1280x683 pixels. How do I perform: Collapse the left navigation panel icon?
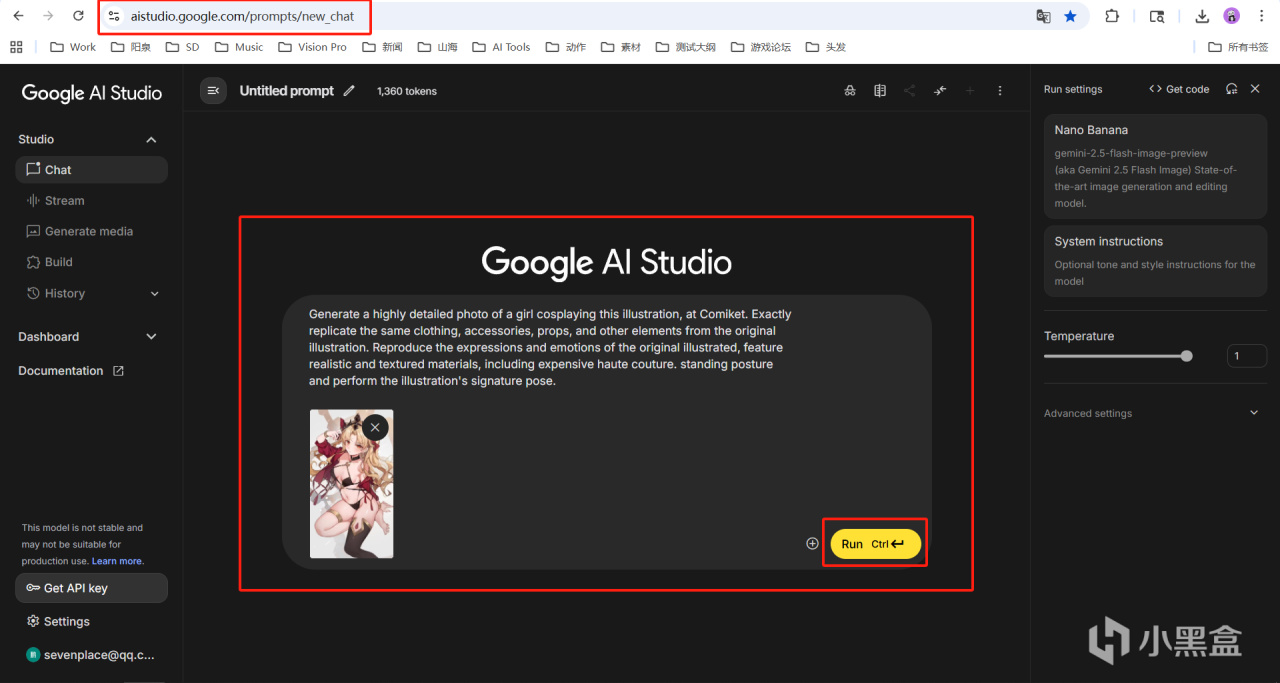[213, 91]
